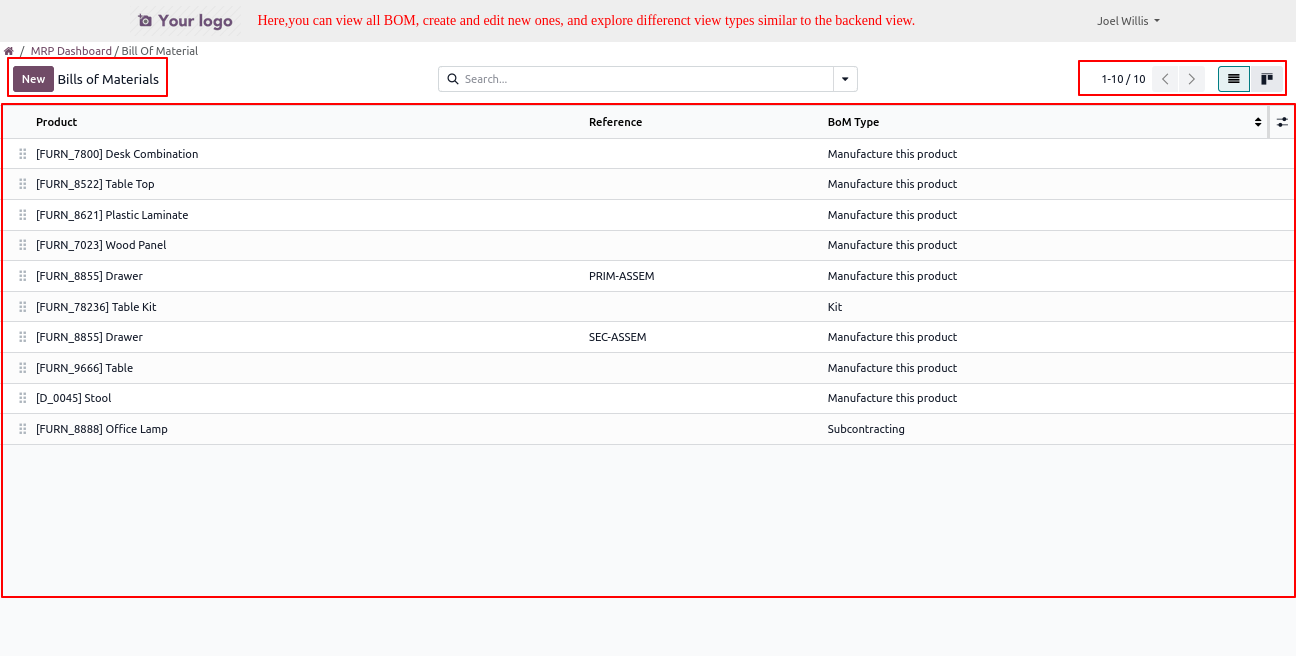
Task: Expand search filter options dropdown
Action: [845, 79]
